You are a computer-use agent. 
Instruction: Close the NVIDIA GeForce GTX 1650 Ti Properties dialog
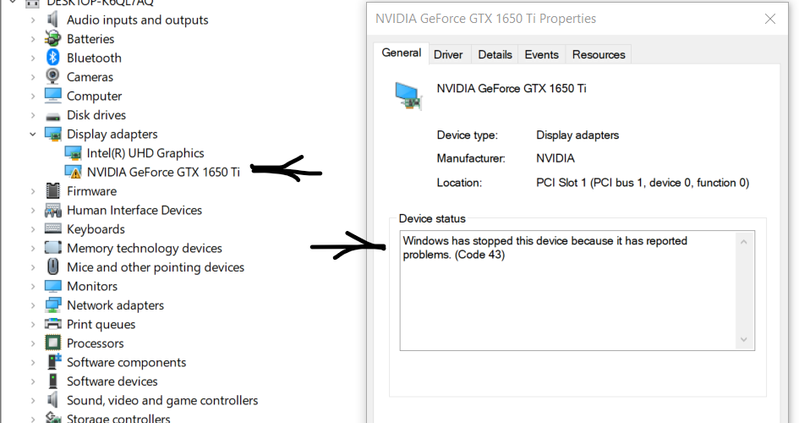pyautogui.click(x=770, y=19)
